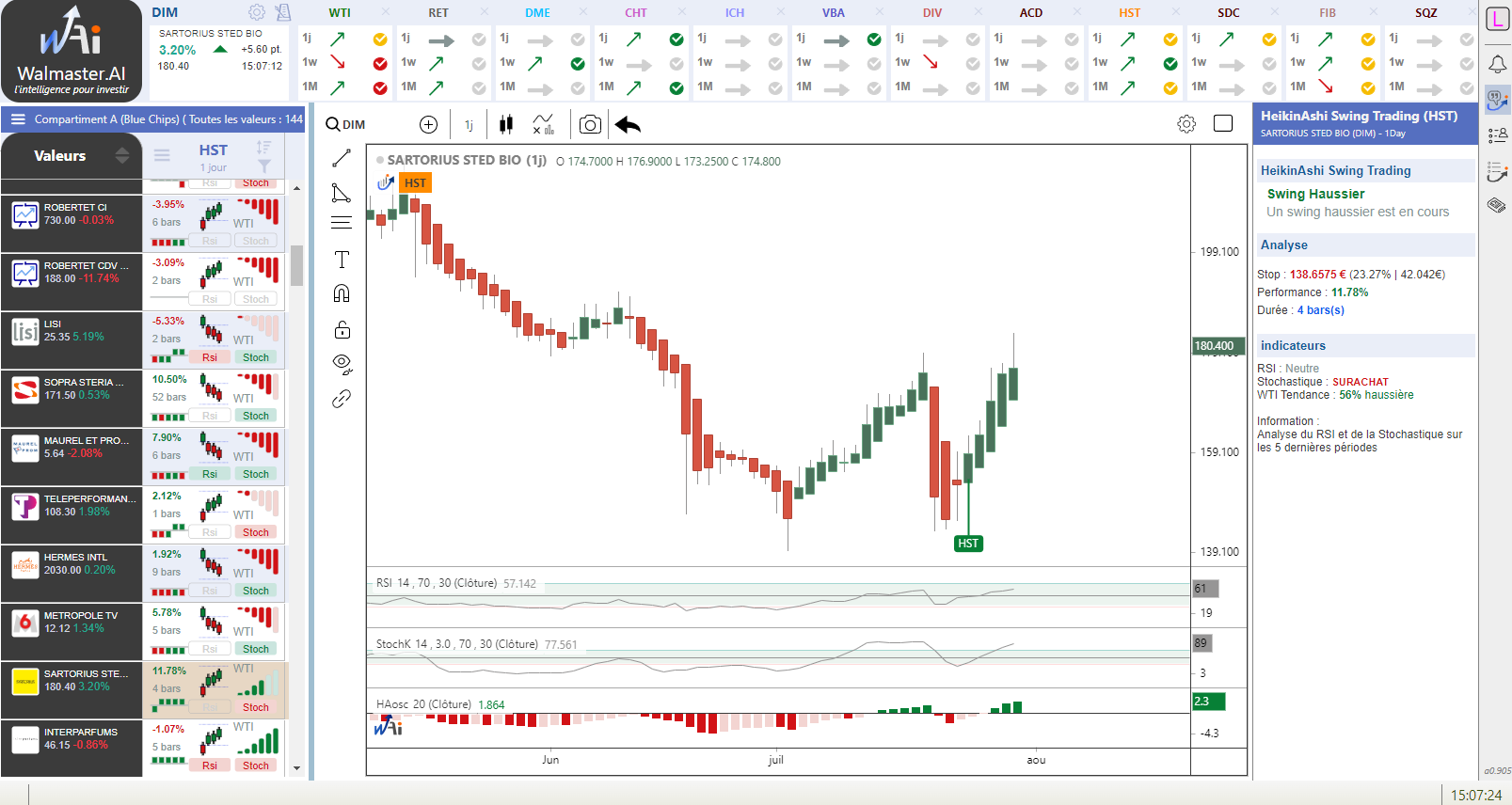Open the HST column lines menu icon

(x=162, y=156)
